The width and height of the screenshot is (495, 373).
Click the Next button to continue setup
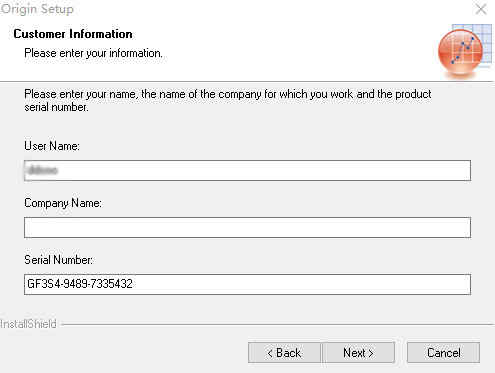[358, 352]
